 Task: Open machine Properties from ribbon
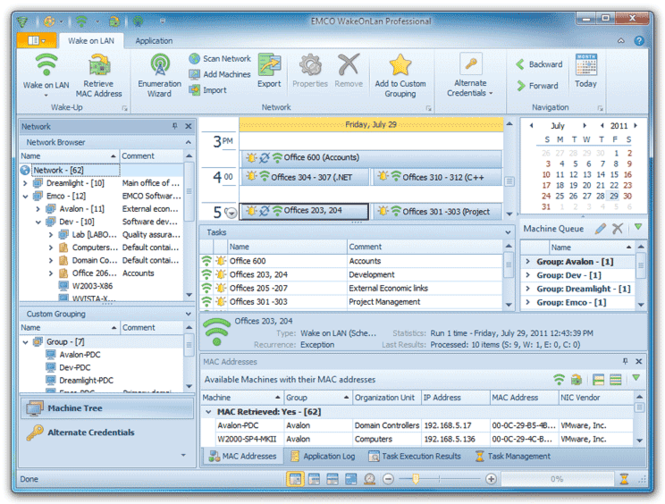tap(310, 71)
